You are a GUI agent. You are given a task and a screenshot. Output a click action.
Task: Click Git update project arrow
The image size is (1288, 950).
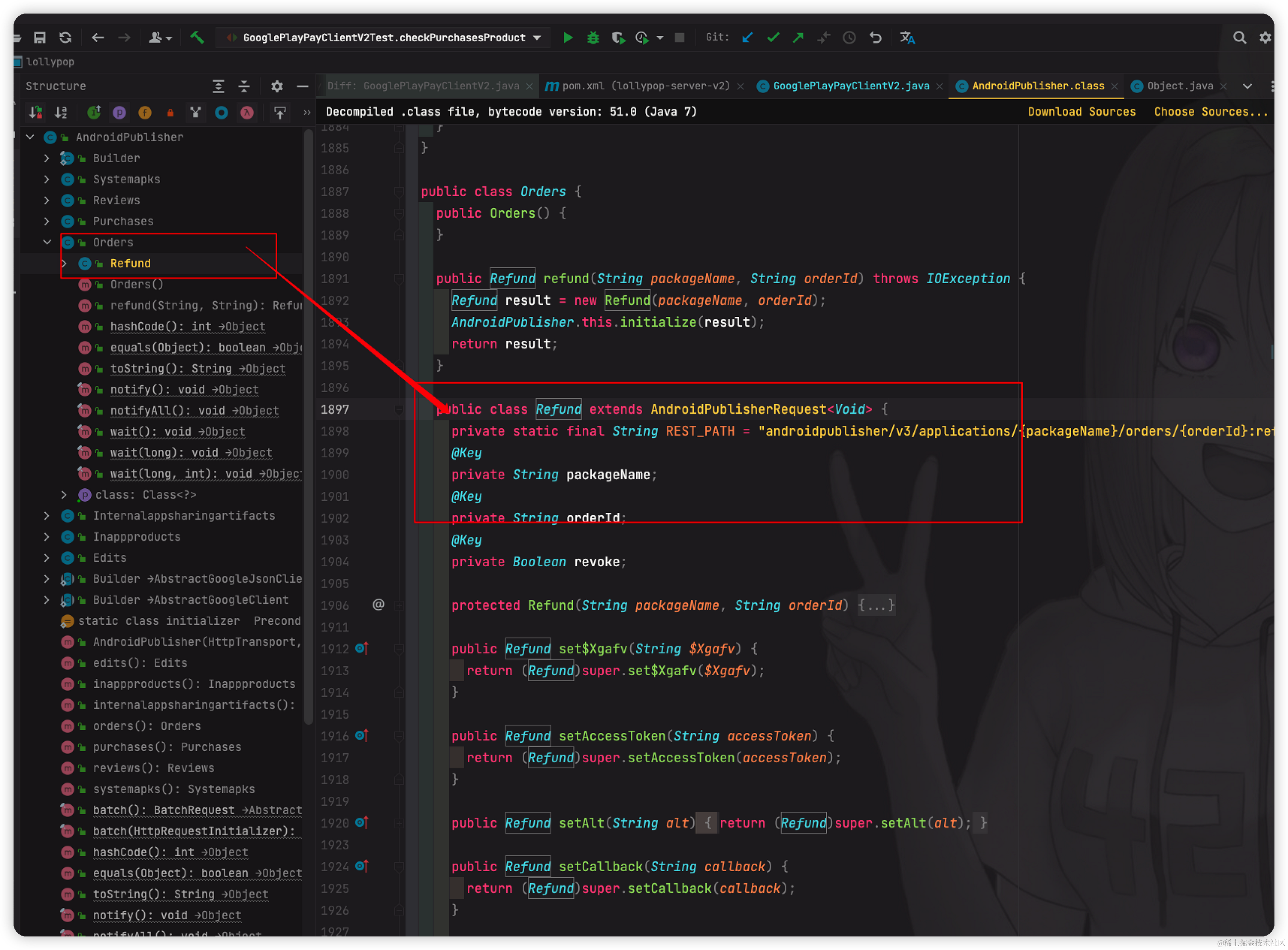(x=747, y=38)
